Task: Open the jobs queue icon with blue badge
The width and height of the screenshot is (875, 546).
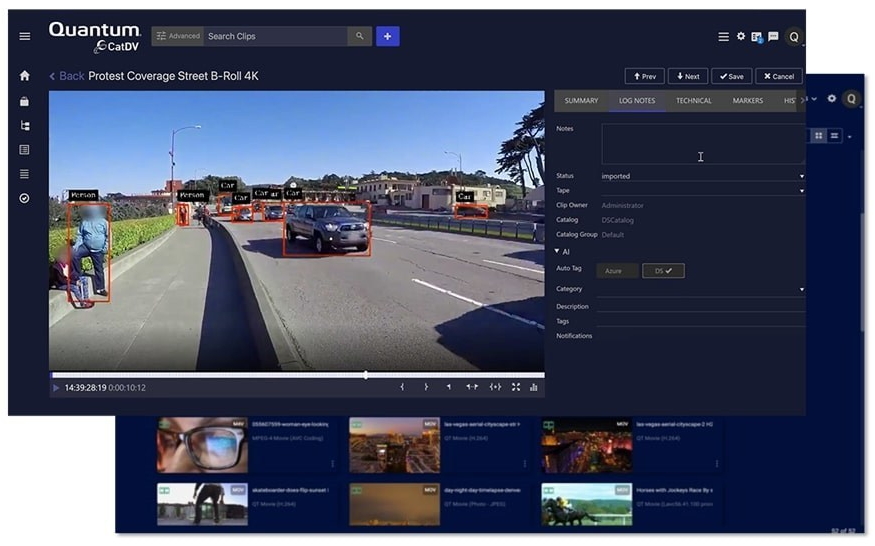Action: (757, 37)
